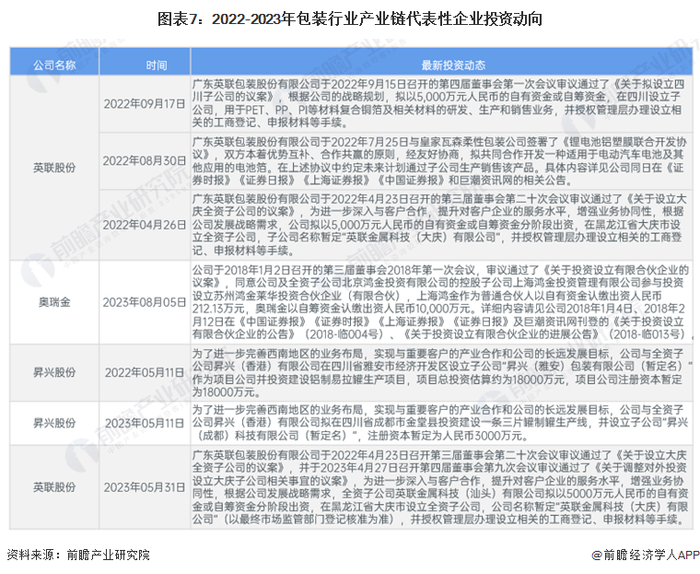The width and height of the screenshot is (700, 574).
Task: Click the 2022年08月30日 date cell
Action: [145, 161]
